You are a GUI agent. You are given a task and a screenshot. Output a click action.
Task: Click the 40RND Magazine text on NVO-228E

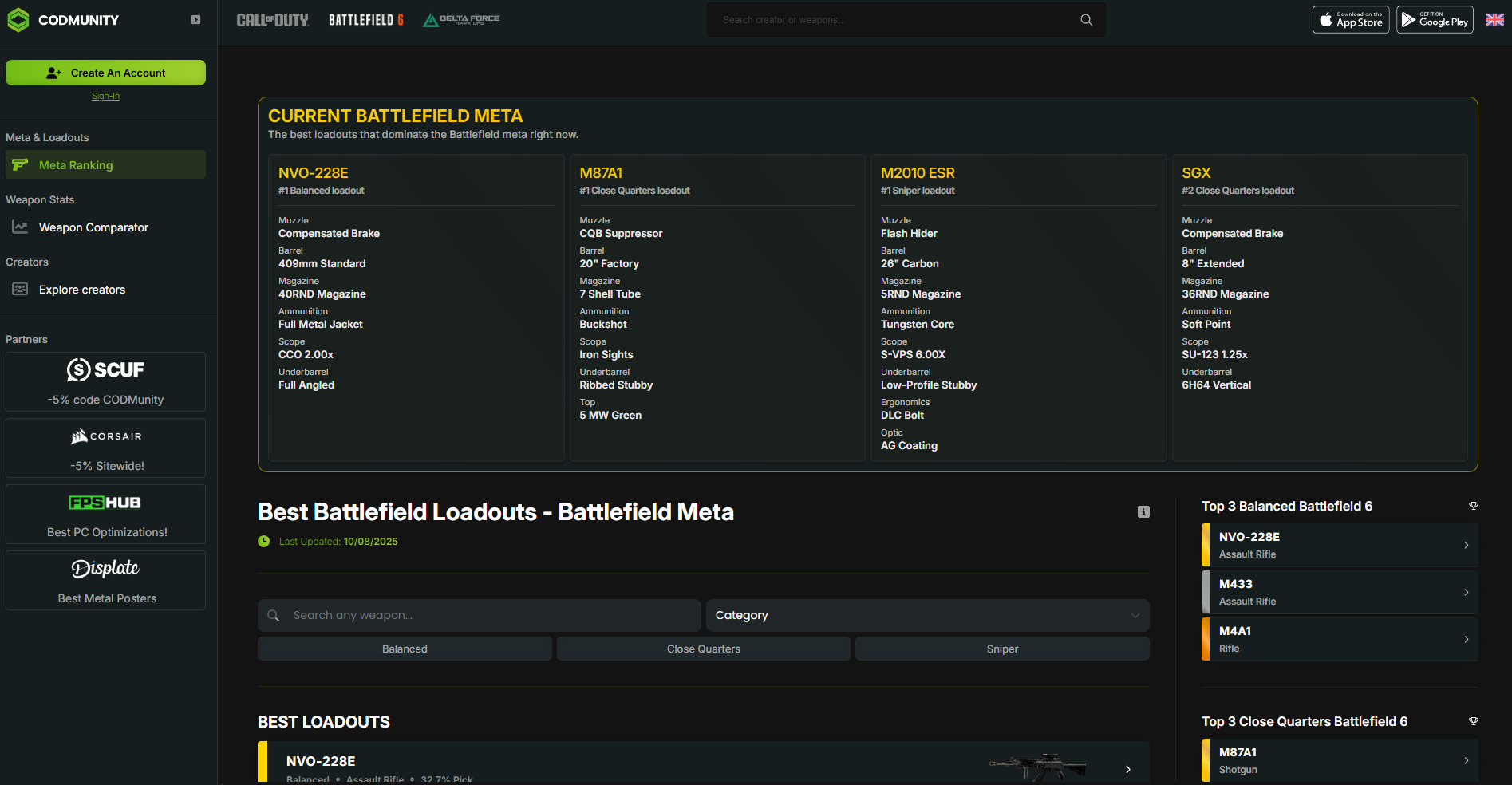[322, 294]
